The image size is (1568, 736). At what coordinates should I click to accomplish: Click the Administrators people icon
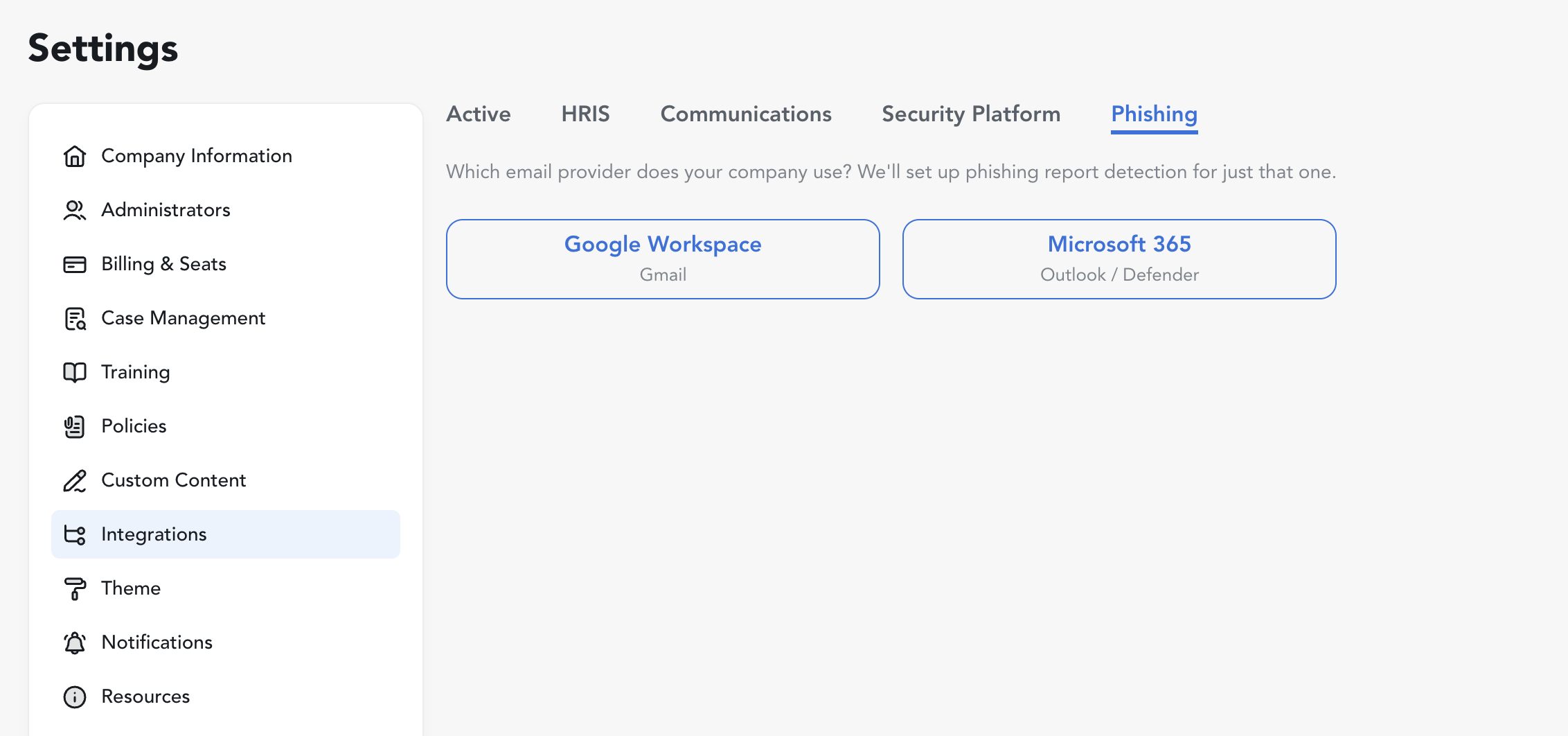[75, 210]
